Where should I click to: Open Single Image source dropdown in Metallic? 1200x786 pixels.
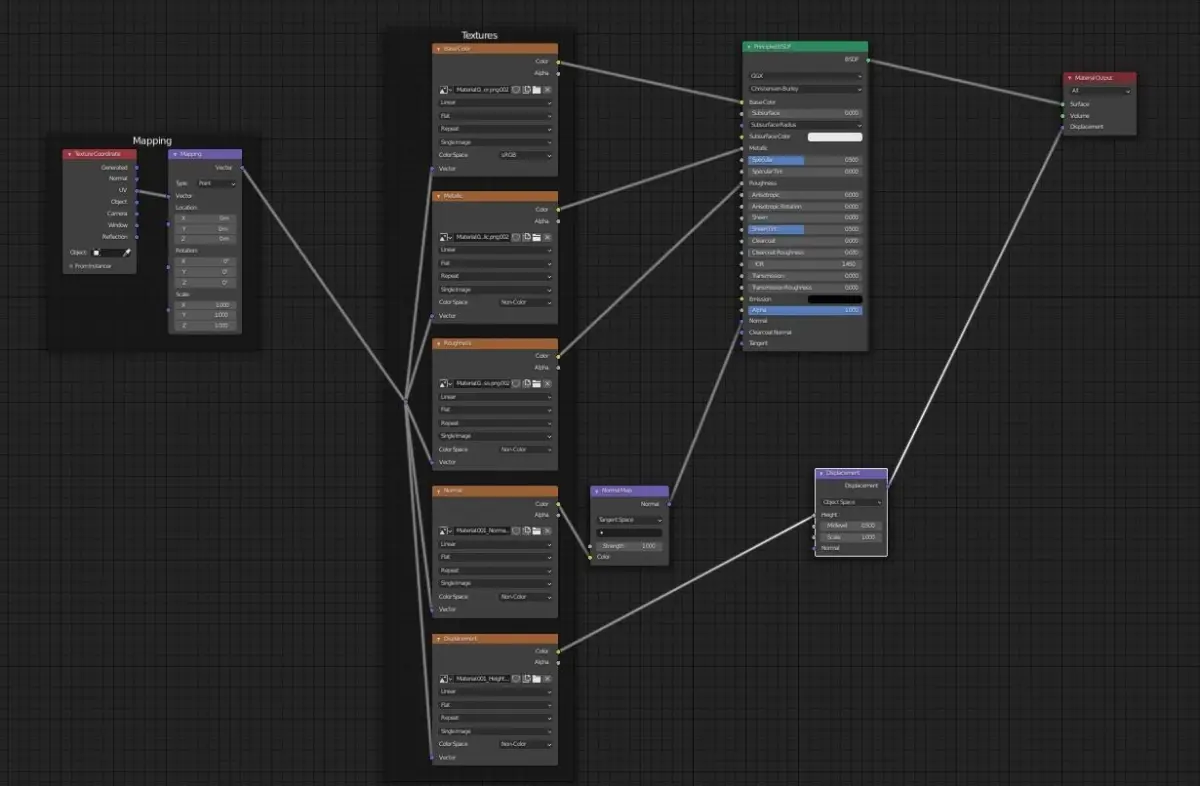[495, 289]
